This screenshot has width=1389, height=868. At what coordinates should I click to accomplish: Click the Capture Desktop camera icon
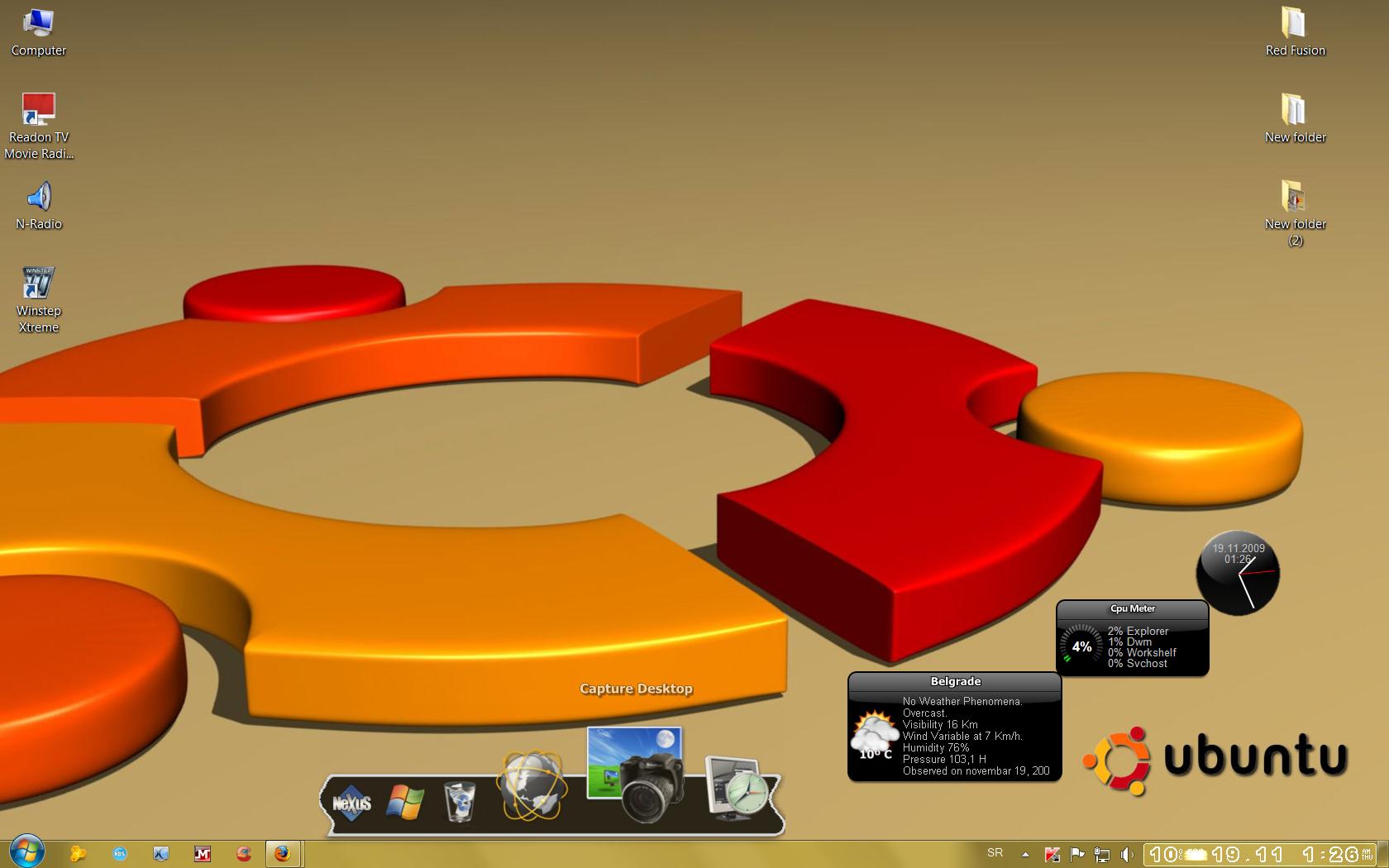(x=635, y=775)
